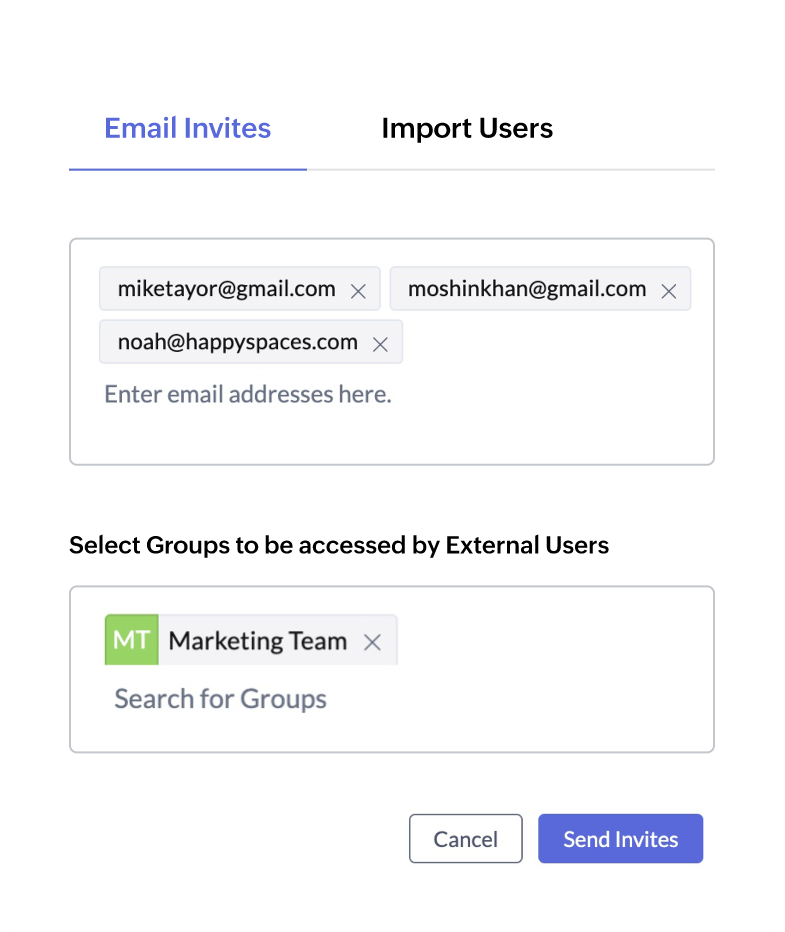Click blank area right of Search for Groups
This screenshot has width=785, height=932.
(520, 698)
